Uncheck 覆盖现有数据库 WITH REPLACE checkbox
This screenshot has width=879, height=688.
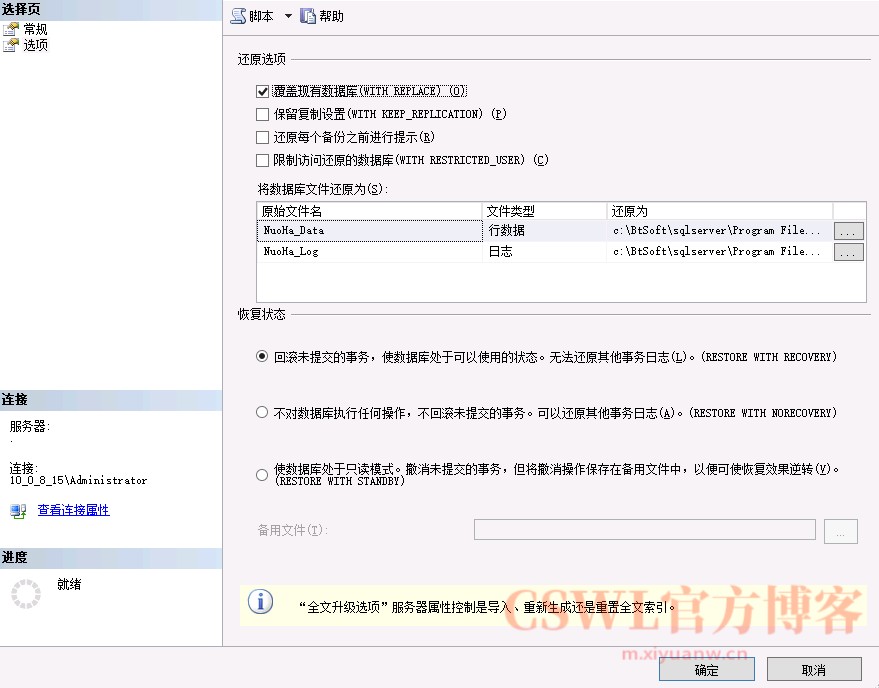click(263, 91)
